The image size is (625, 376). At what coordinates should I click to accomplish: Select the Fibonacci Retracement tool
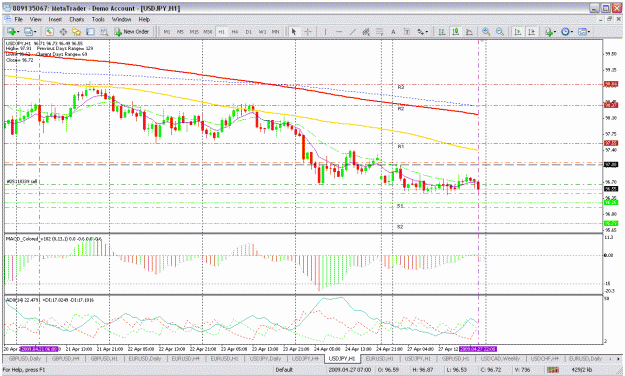pyautogui.click(x=379, y=31)
